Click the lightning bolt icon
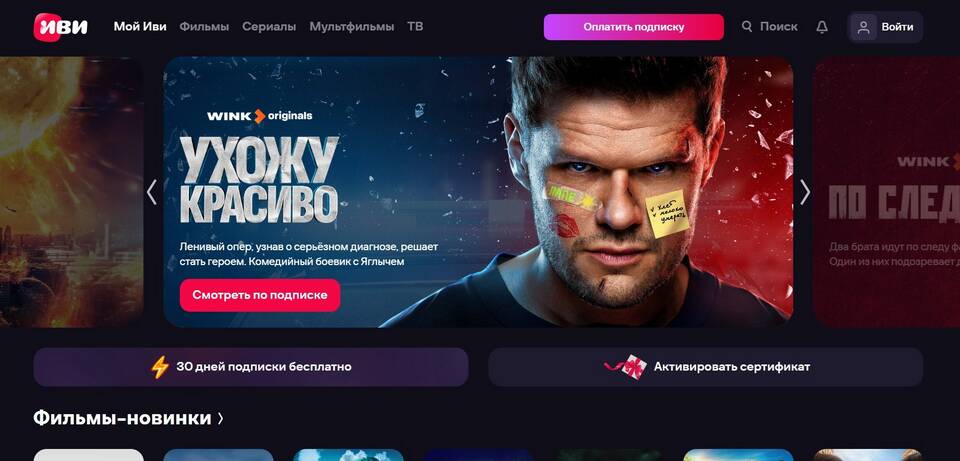Screen dimensions: 960x461 160,367
